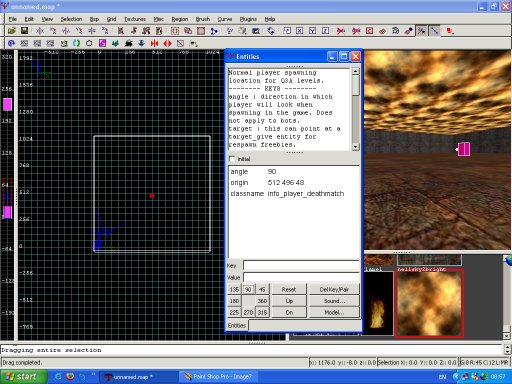The height and width of the screenshot is (384, 512).
Task: Click the Windows Start button
Action: 22,377
